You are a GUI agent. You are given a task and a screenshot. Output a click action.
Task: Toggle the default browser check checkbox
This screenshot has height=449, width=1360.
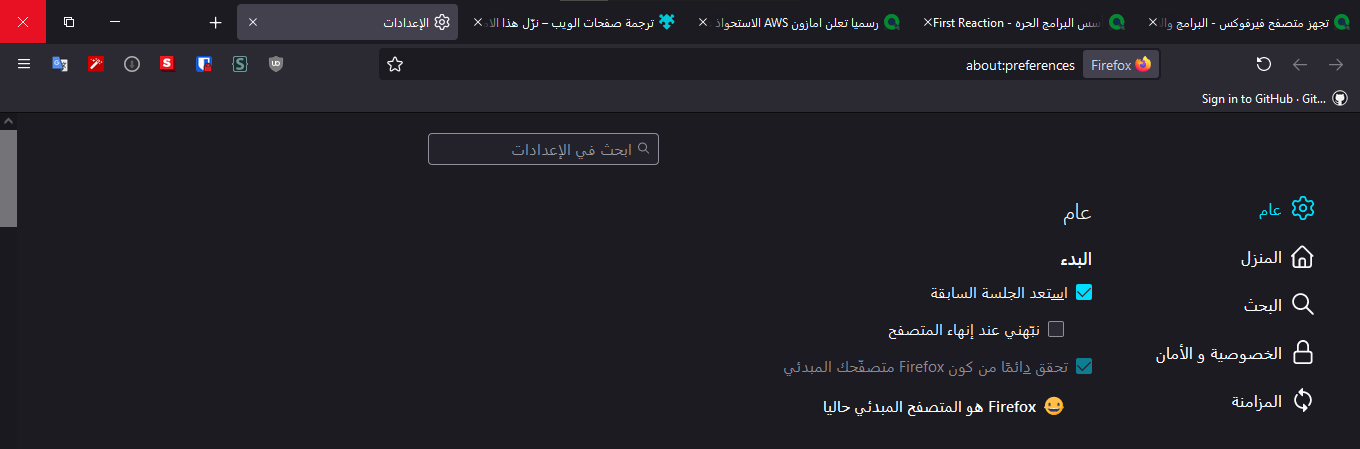point(1083,367)
